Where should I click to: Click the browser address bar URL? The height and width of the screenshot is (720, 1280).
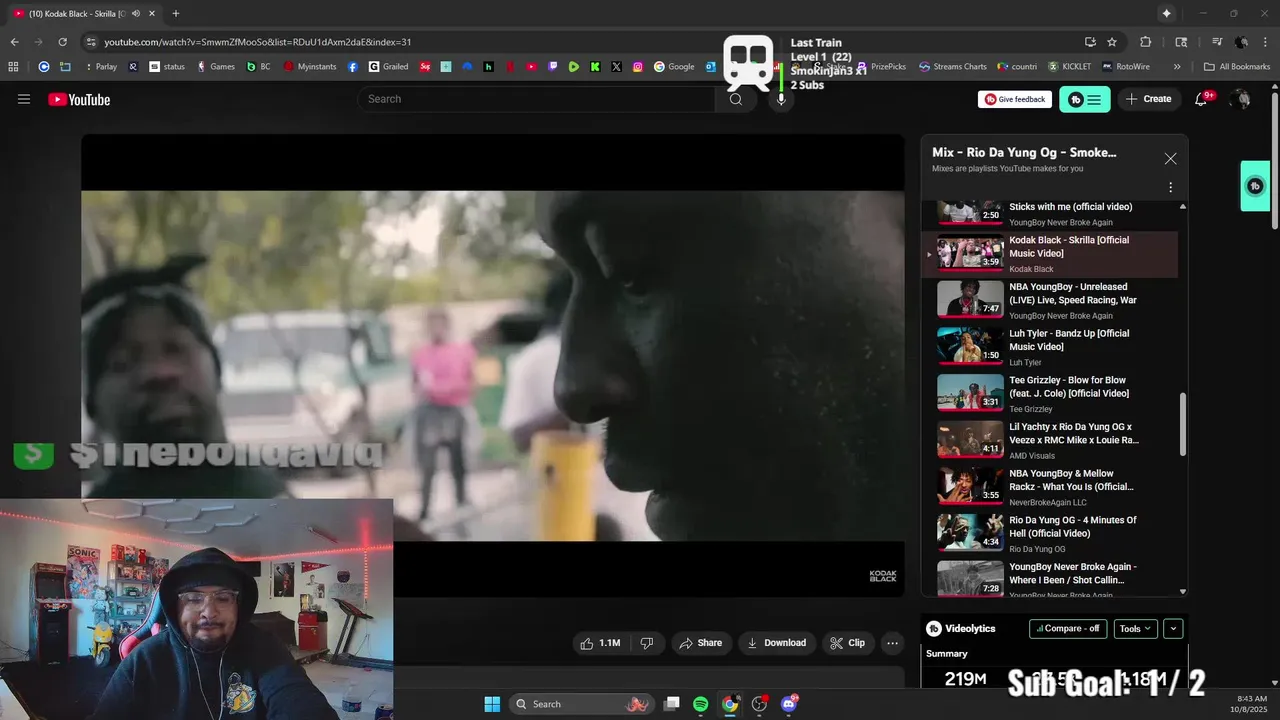click(257, 42)
